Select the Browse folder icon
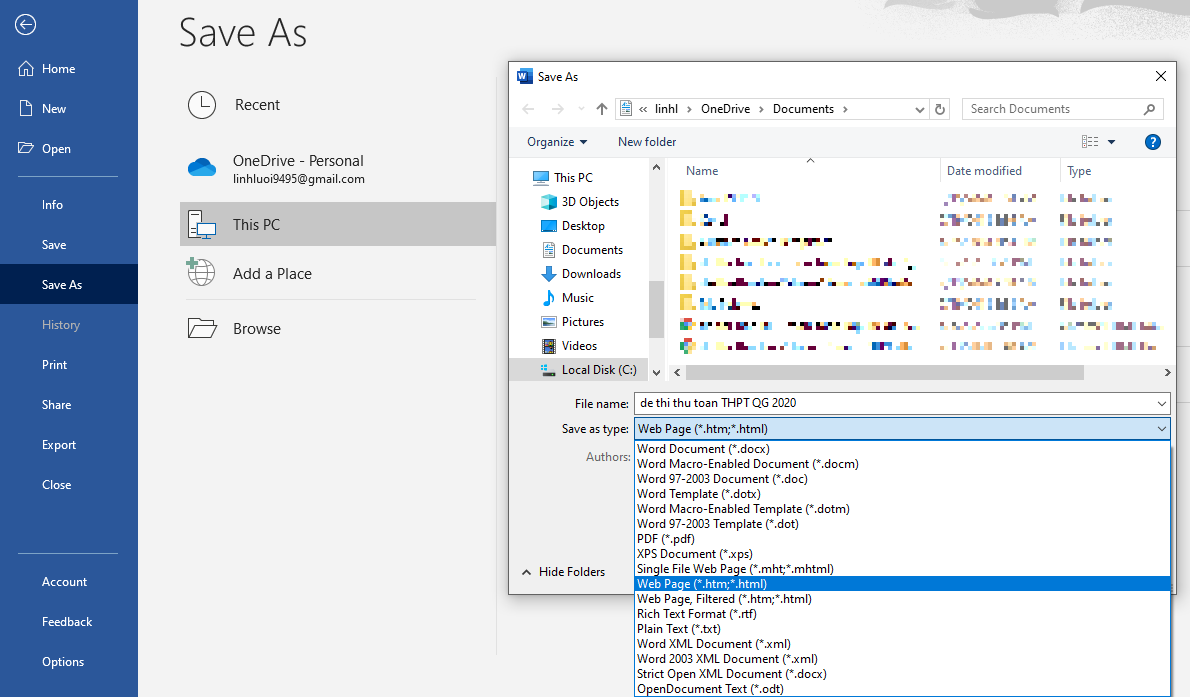Viewport: 1190px width, 697px height. click(x=202, y=328)
